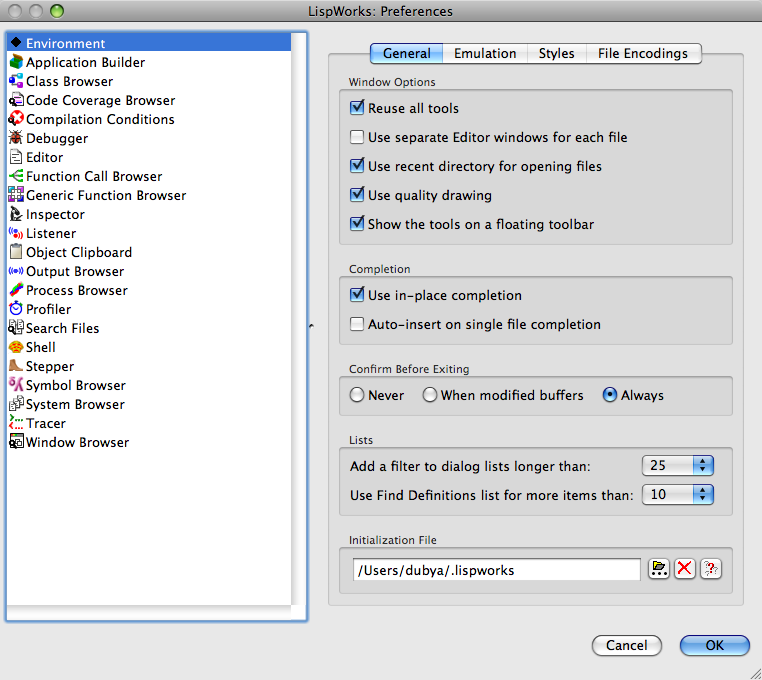The height and width of the screenshot is (680, 762).
Task: Select the Debugger bug icon in sidebar
Action: 16,138
